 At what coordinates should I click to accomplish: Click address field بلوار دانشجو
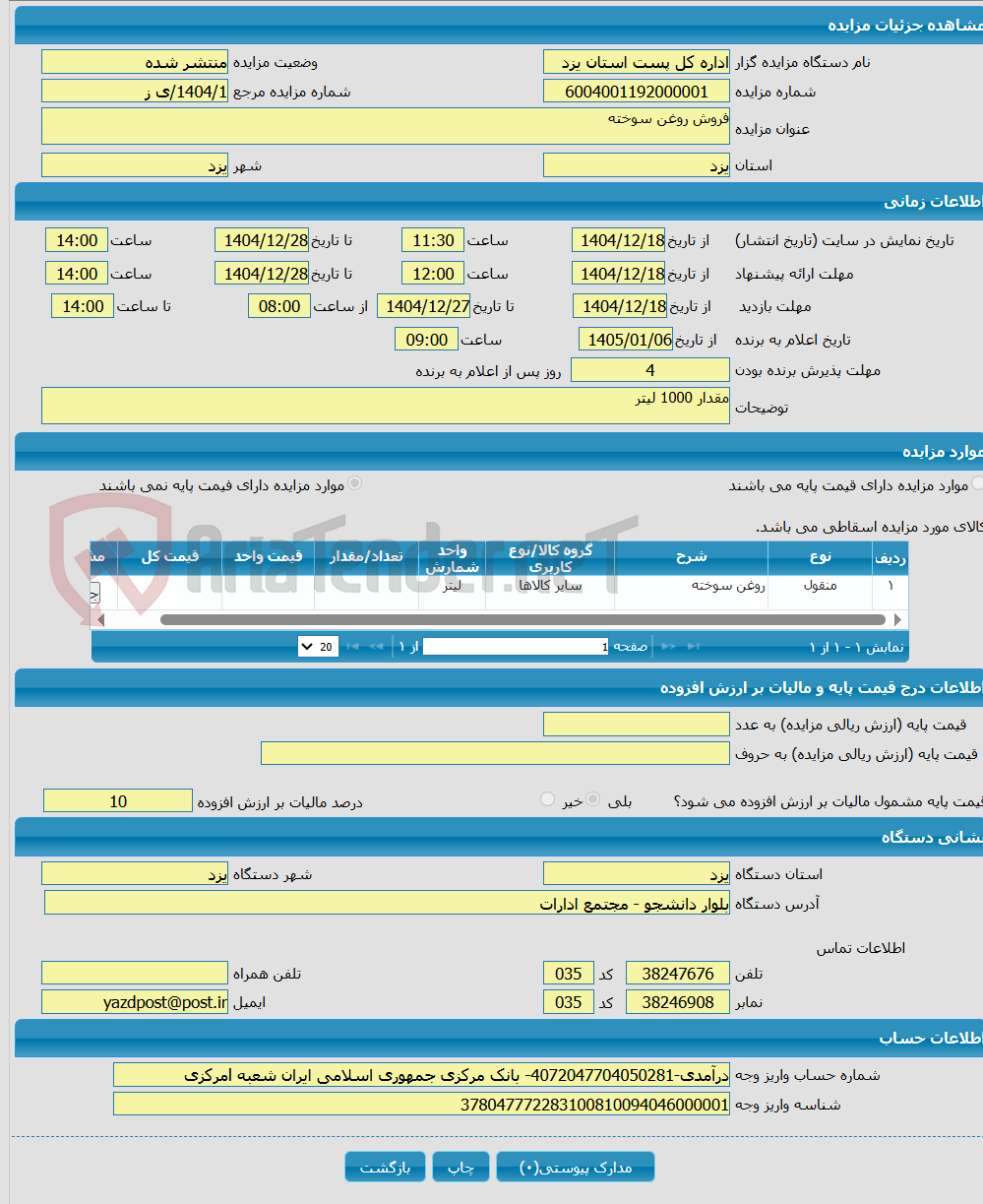click(387, 903)
